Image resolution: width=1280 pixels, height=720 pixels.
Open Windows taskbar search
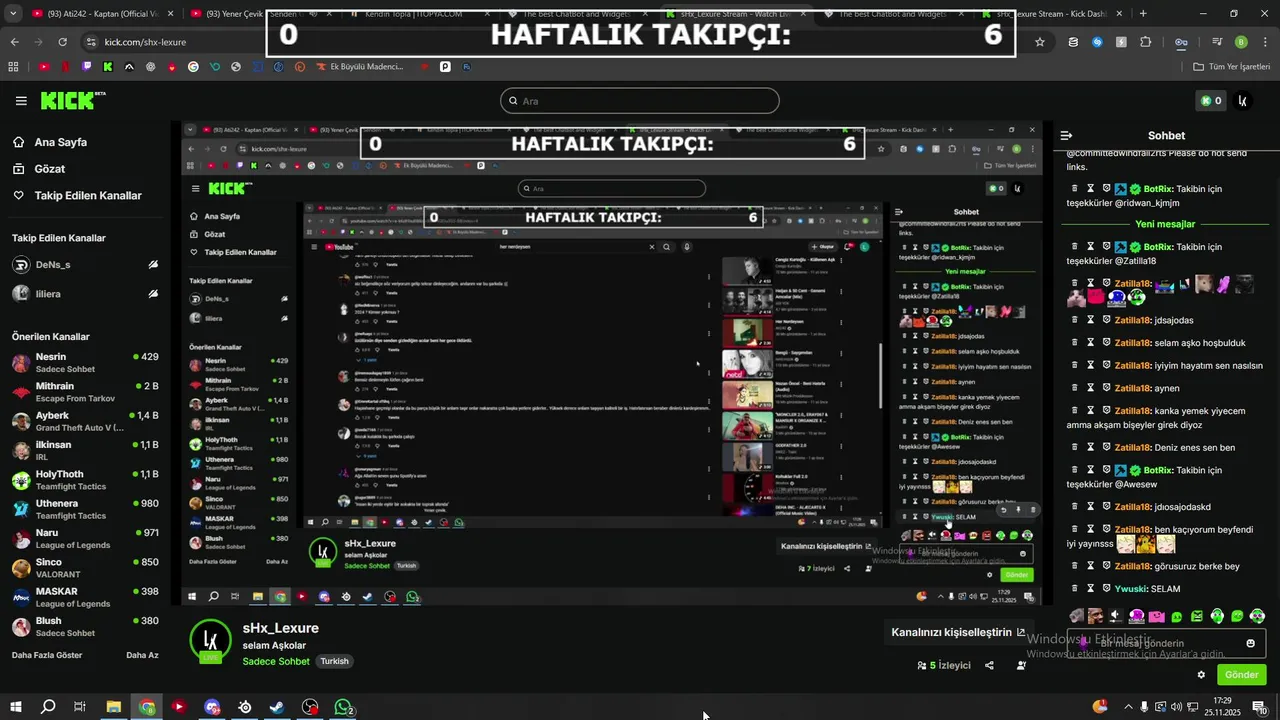[x=47, y=707]
